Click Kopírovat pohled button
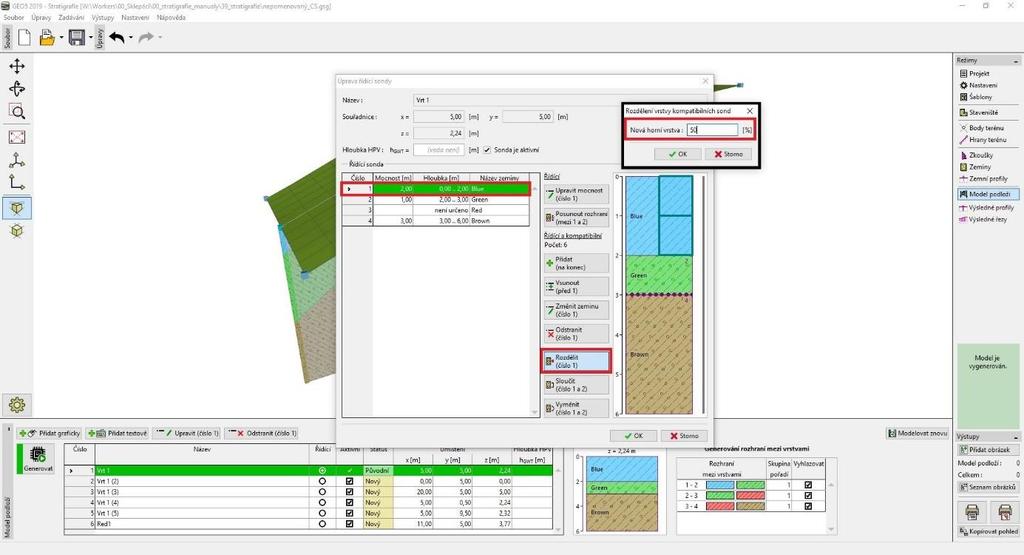 click(x=988, y=531)
